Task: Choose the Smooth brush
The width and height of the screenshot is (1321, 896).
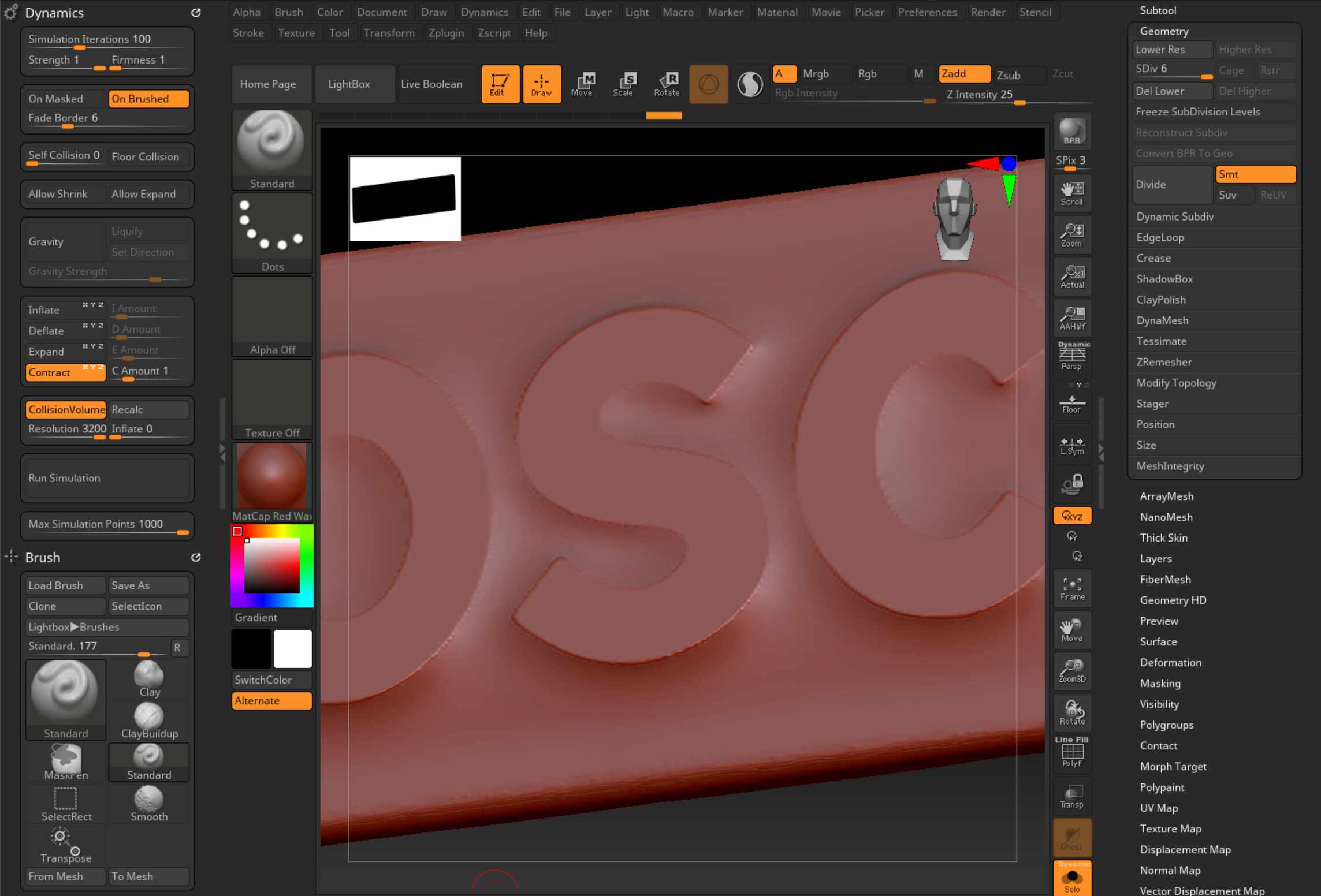Action: [149, 804]
